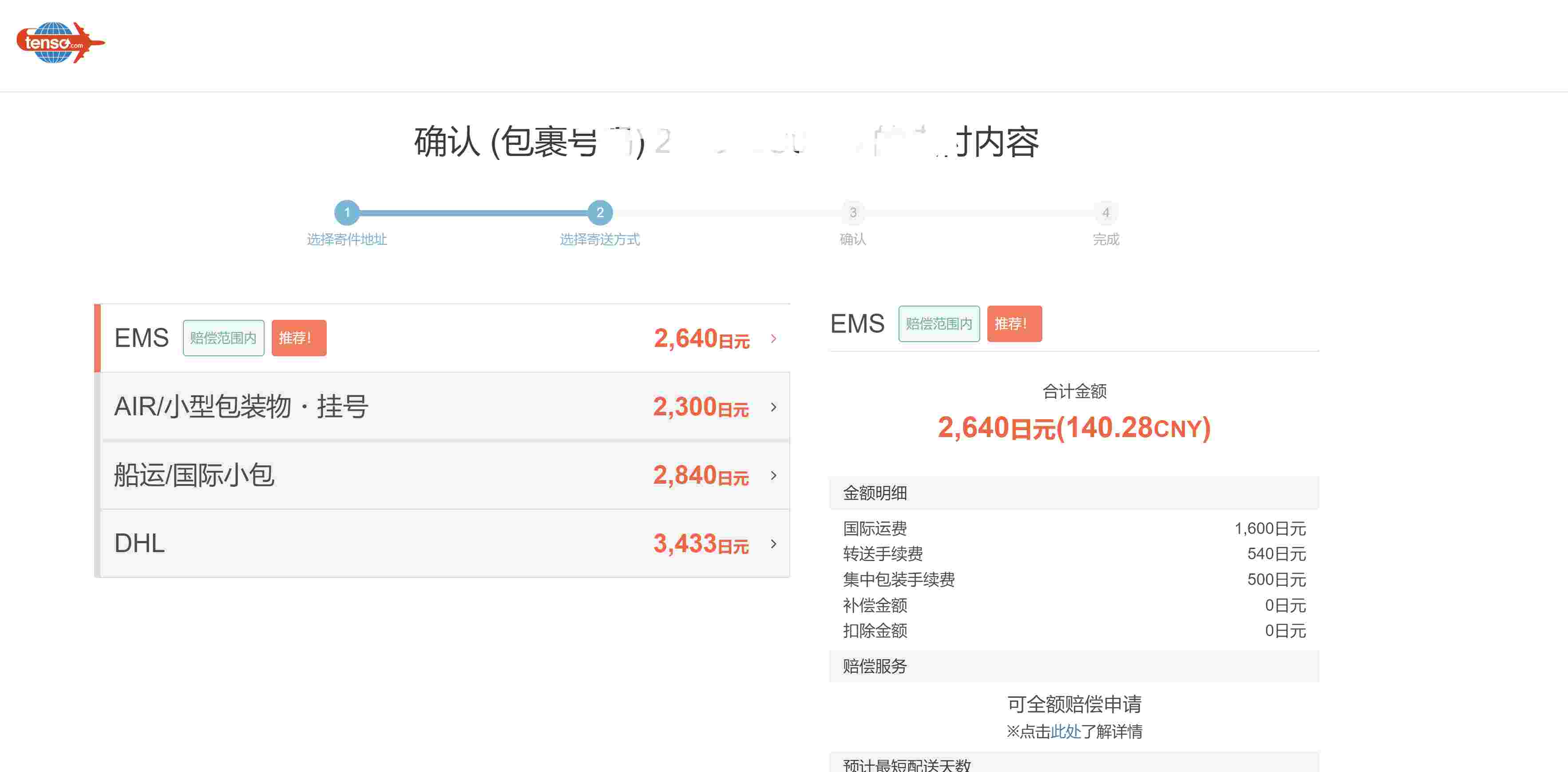Open the 2,300日元 AIR row chevron

(774, 407)
